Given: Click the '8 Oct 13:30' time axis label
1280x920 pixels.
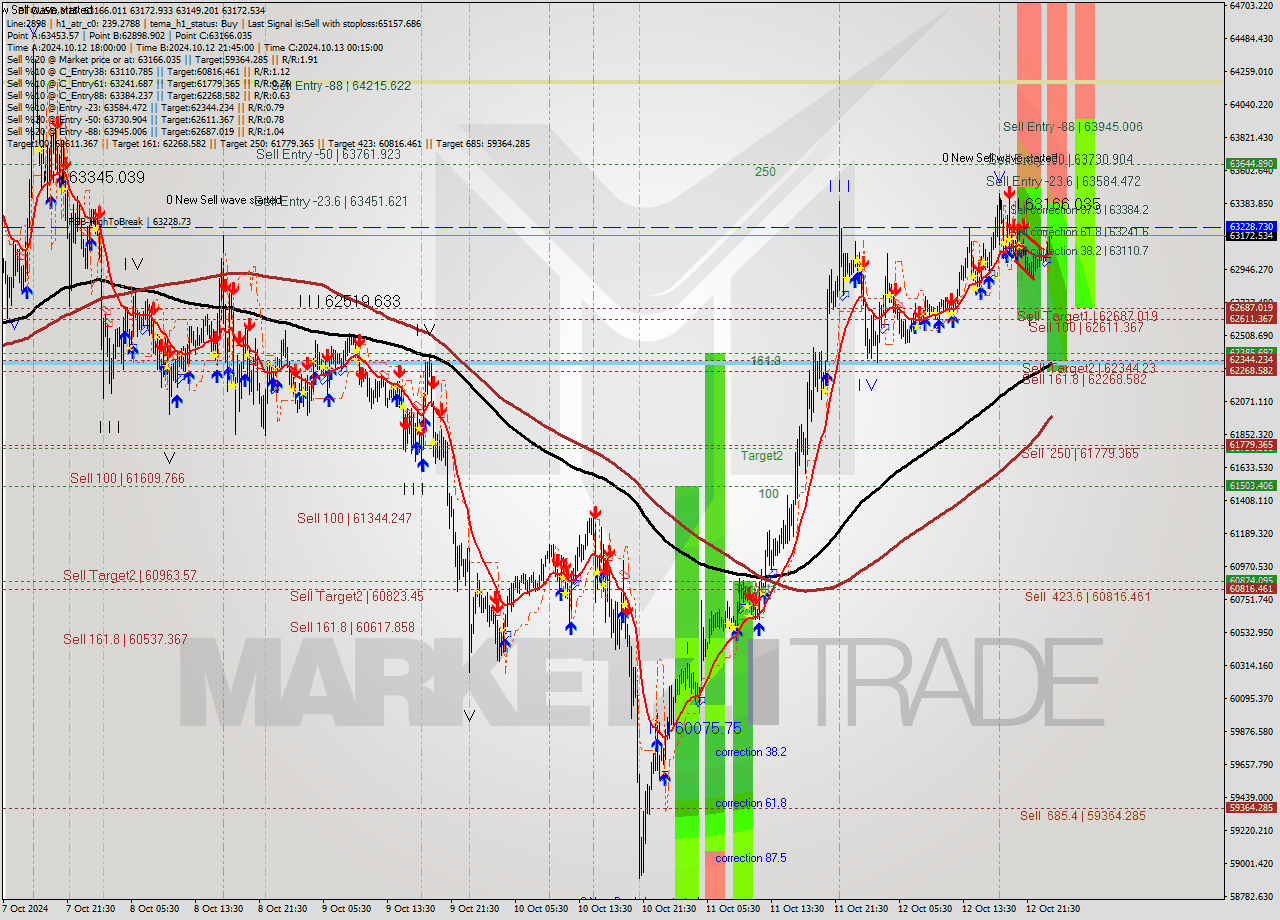Looking at the screenshot, I should click(x=220, y=909).
